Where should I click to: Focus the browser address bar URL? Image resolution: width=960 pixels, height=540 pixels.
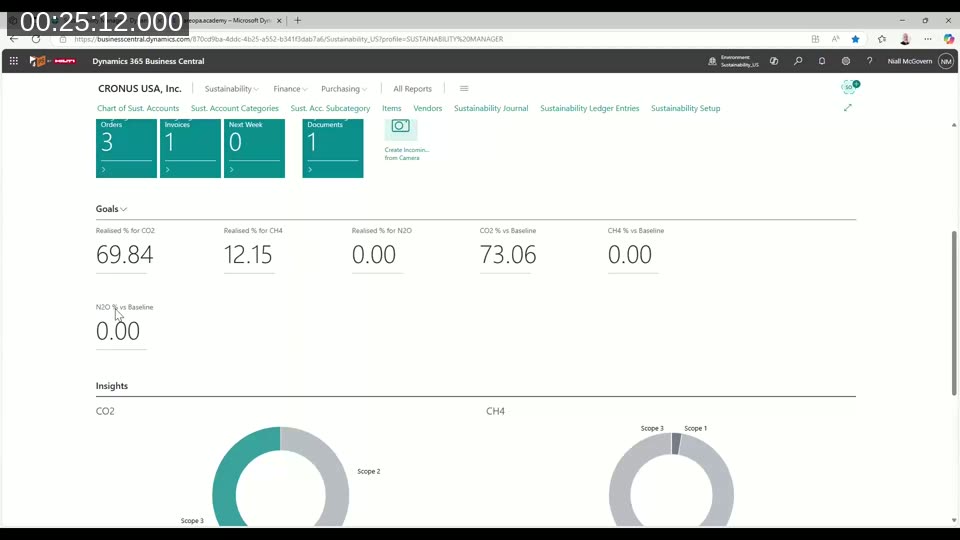[x=288, y=39]
